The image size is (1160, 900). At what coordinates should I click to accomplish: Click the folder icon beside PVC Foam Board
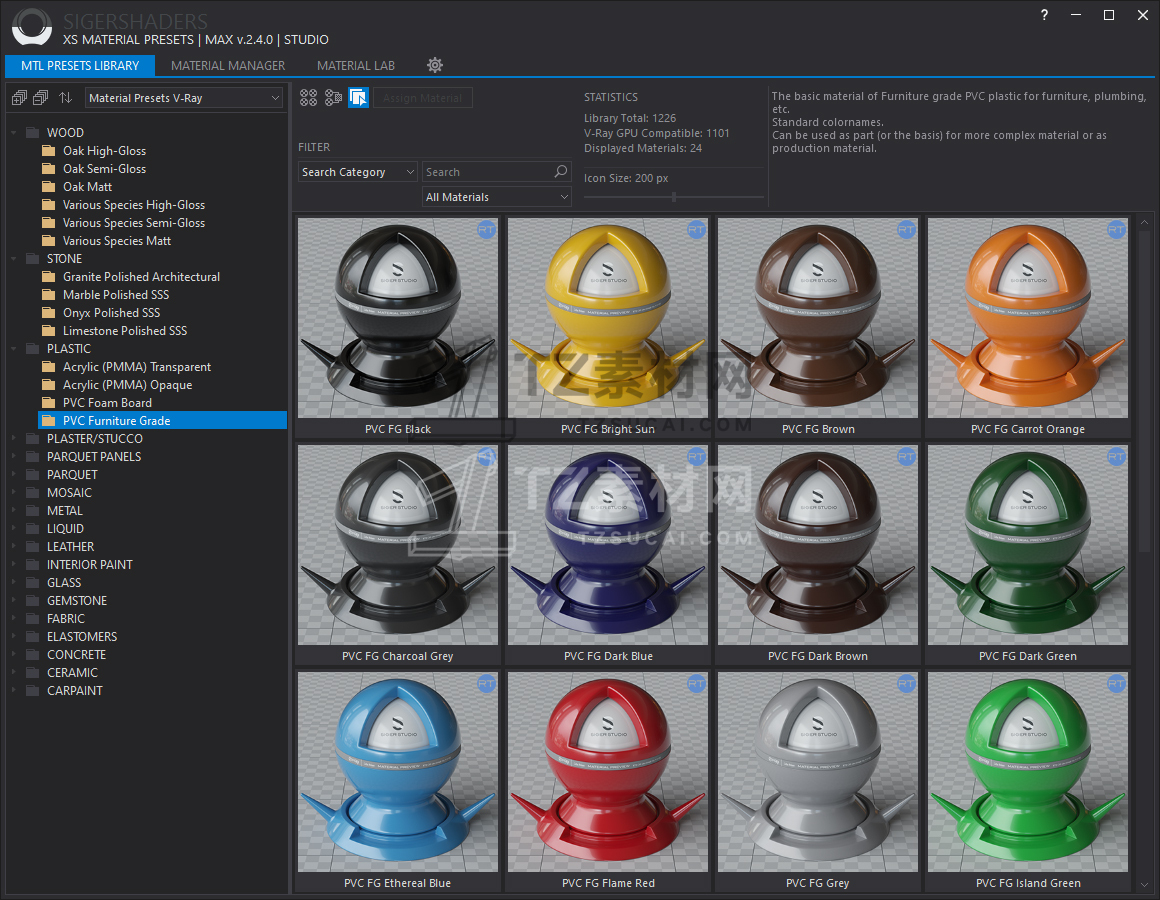(49, 402)
